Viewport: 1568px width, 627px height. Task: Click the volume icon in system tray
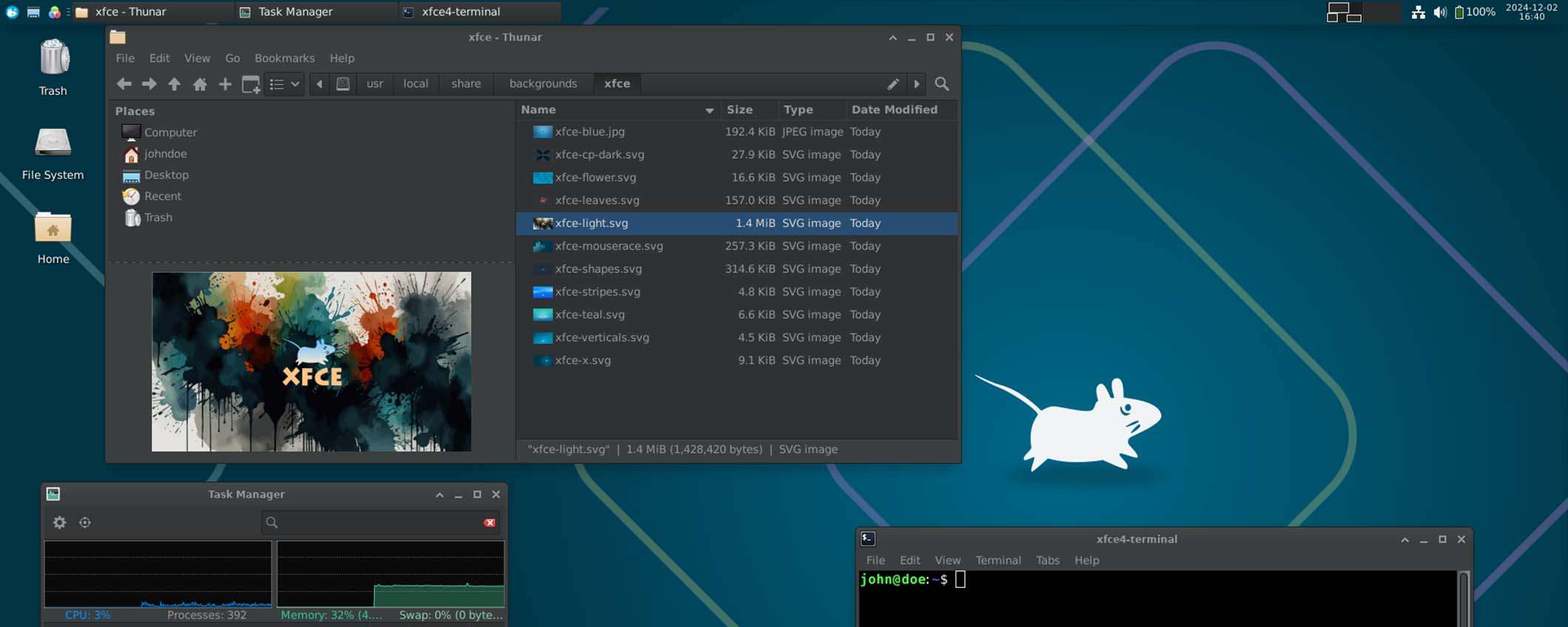pyautogui.click(x=1439, y=12)
